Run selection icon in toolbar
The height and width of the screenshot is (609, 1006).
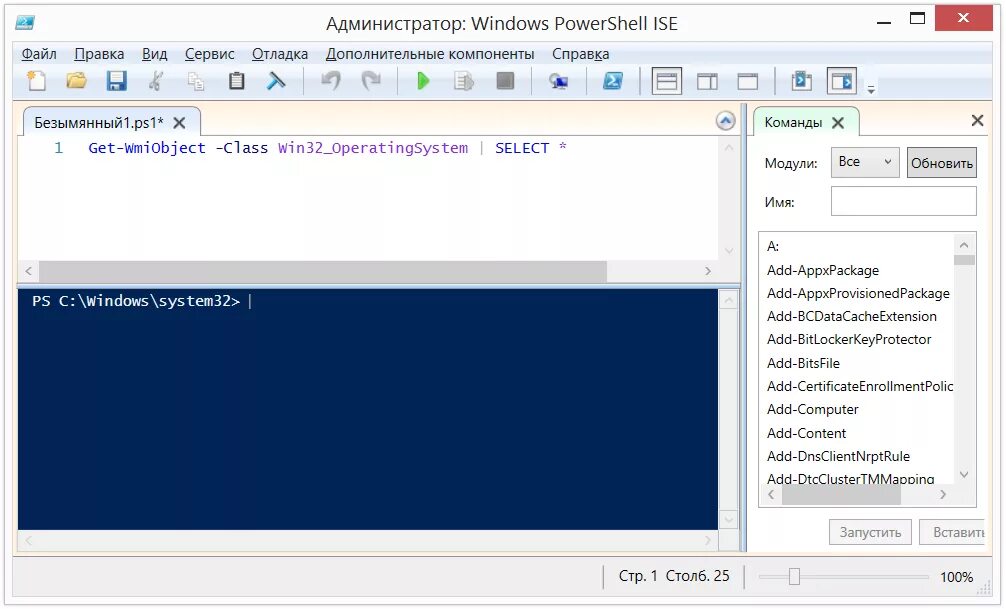pos(463,81)
